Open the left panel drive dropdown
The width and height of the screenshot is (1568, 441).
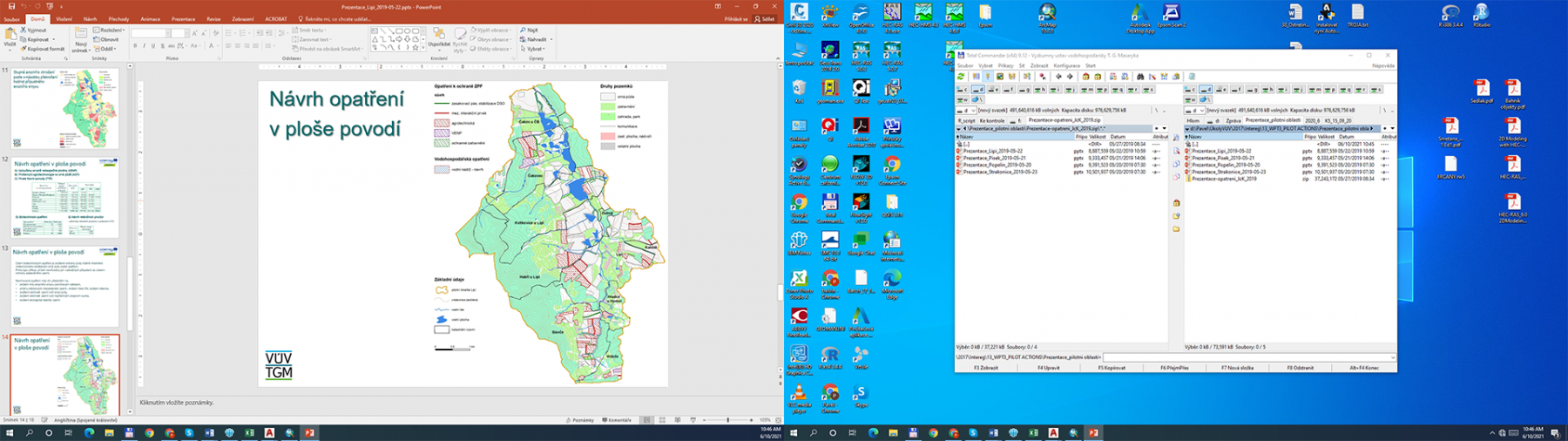(x=966, y=111)
